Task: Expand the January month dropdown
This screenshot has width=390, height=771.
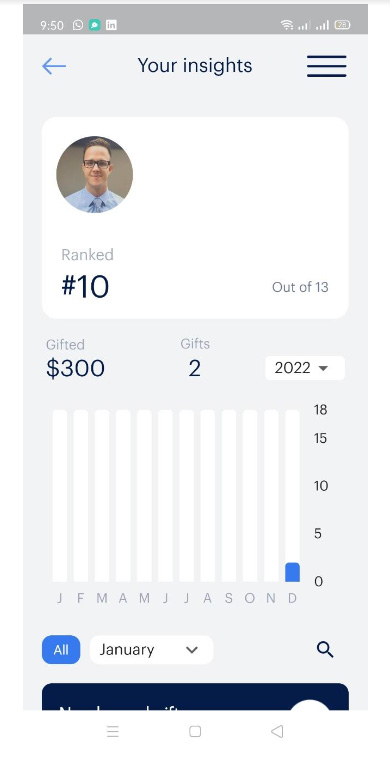Action: (x=151, y=650)
